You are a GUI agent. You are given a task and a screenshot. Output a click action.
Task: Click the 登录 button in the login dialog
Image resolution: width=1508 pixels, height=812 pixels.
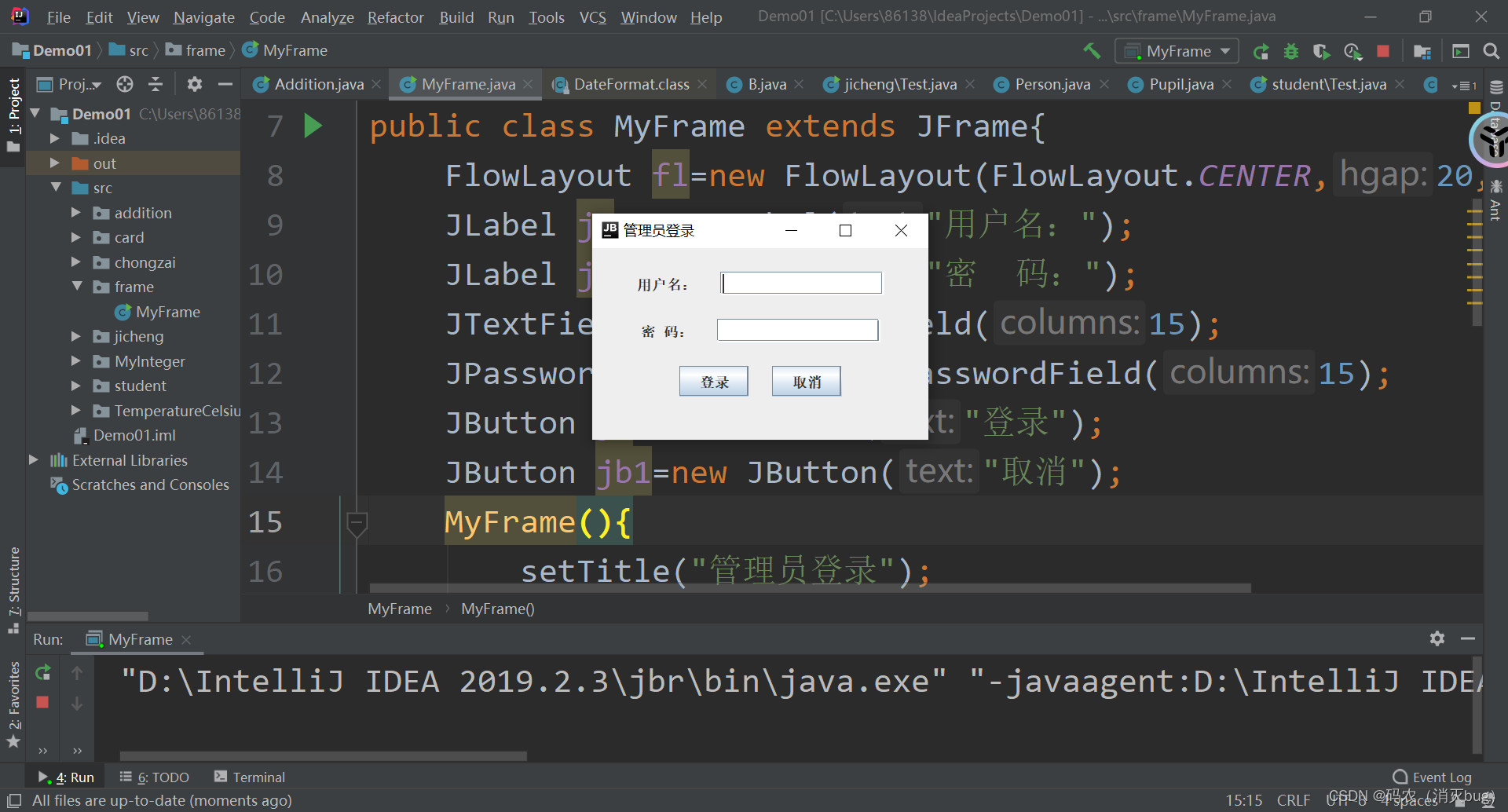click(x=713, y=381)
